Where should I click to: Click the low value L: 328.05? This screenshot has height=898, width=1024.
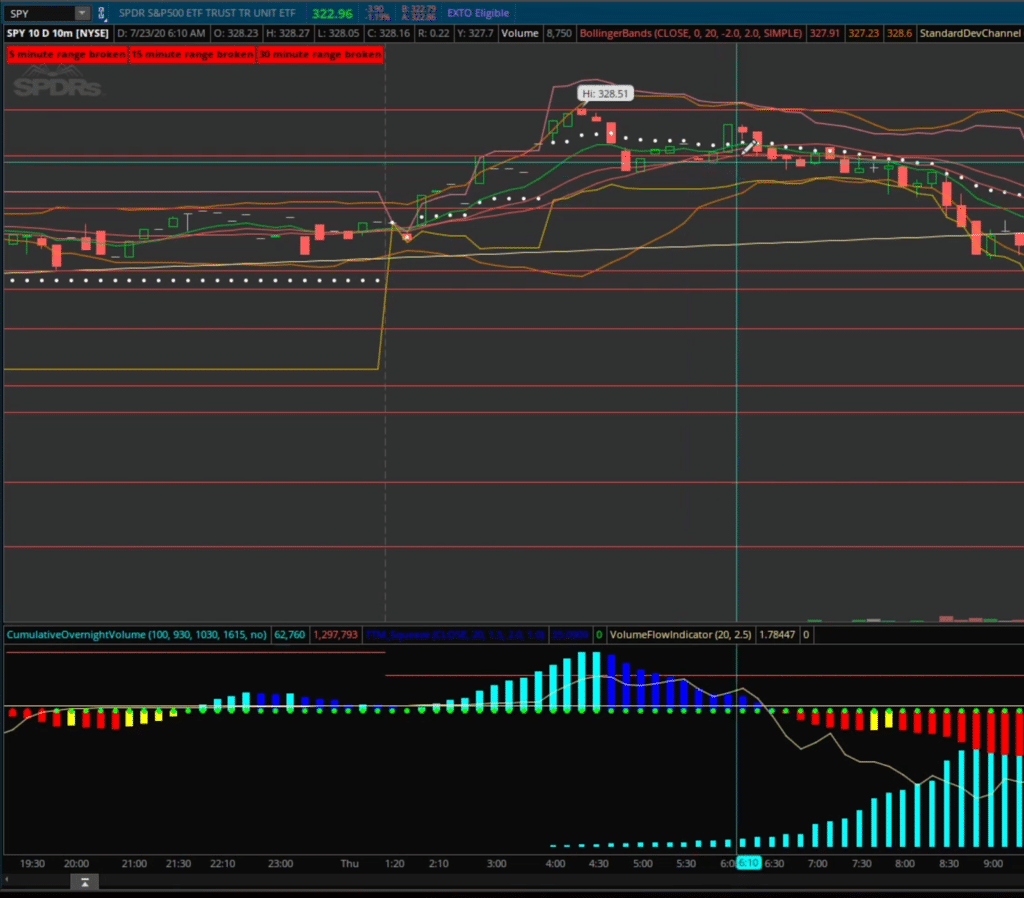338,33
